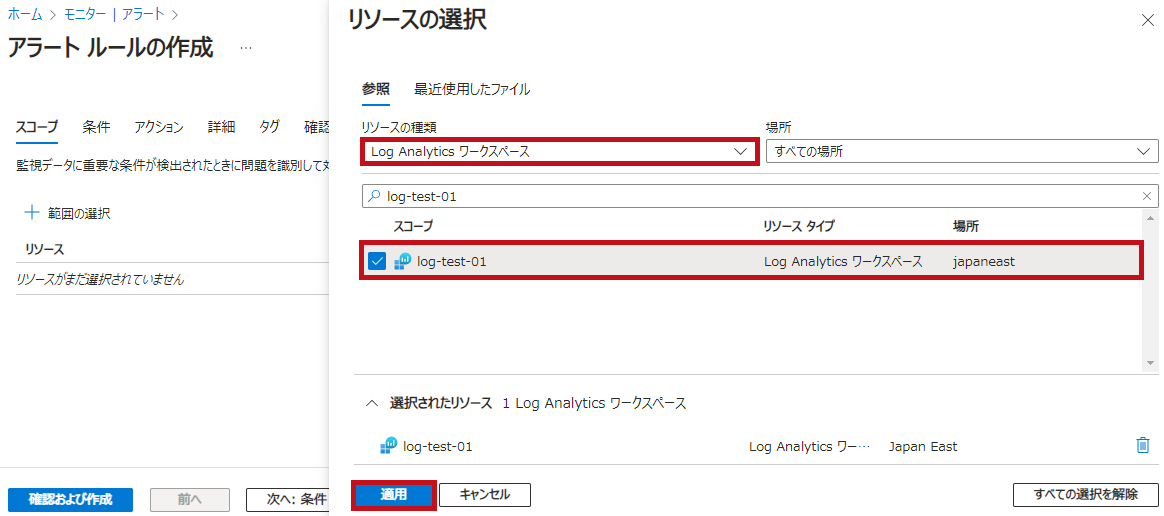Collapse the 選択されたリソース section

[x=372, y=403]
